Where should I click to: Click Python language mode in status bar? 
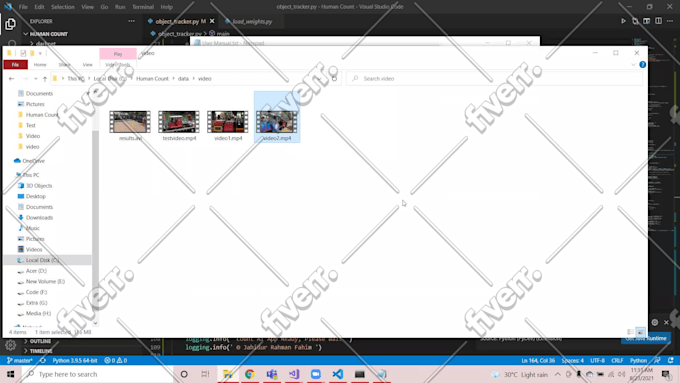[638, 360]
